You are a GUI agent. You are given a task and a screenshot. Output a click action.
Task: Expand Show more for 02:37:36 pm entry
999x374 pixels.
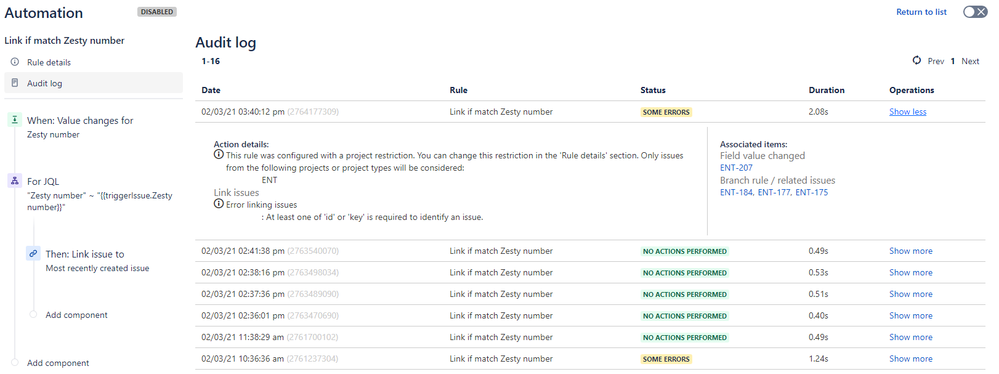tap(911, 294)
